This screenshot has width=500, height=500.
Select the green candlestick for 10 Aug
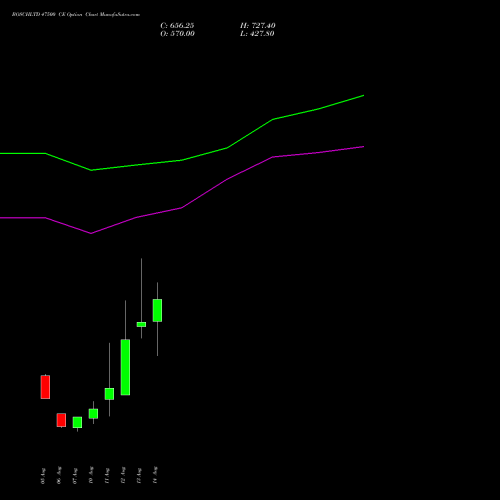click(x=93, y=414)
